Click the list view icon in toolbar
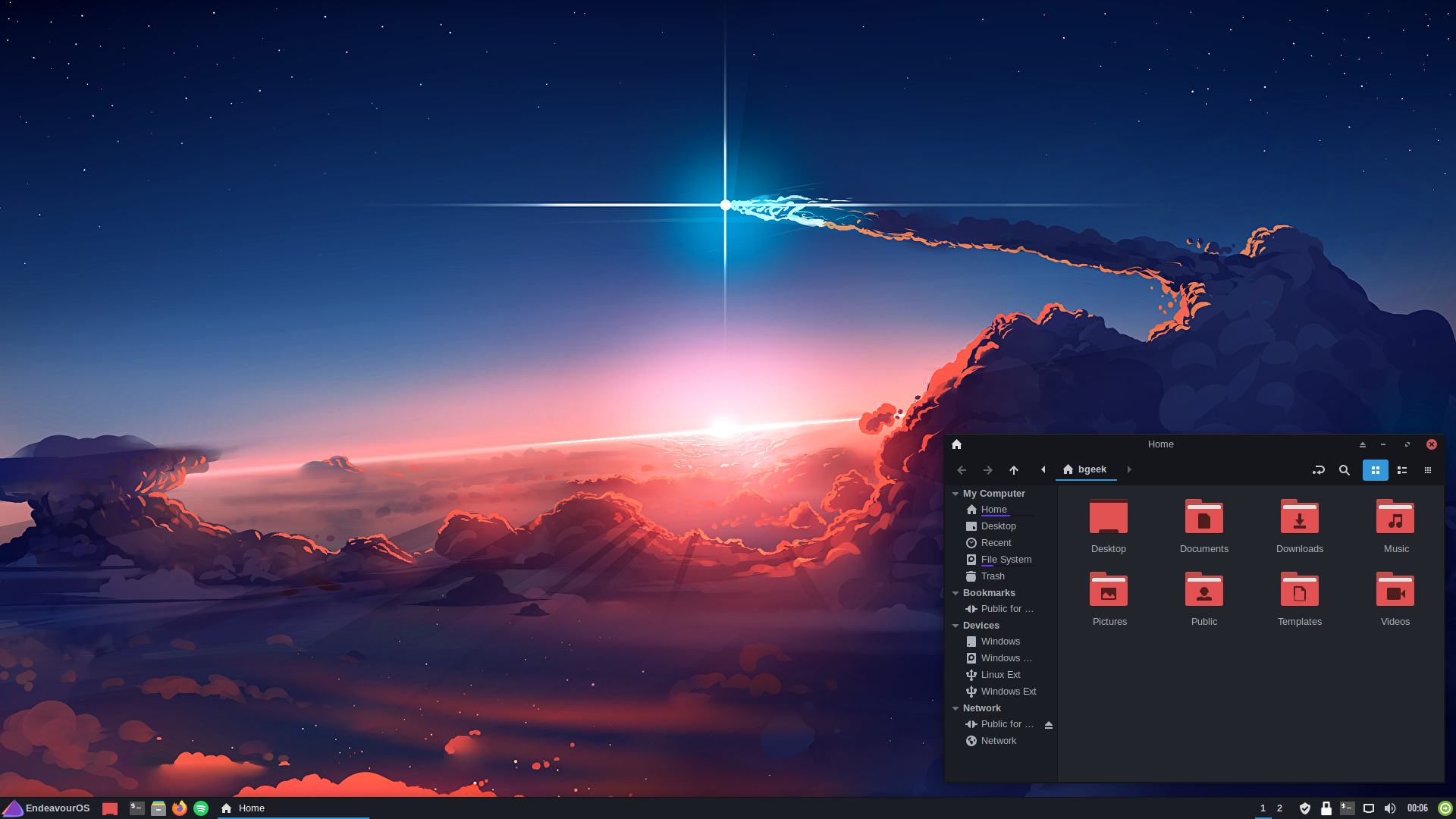Viewport: 1456px width, 819px height. 1401,469
